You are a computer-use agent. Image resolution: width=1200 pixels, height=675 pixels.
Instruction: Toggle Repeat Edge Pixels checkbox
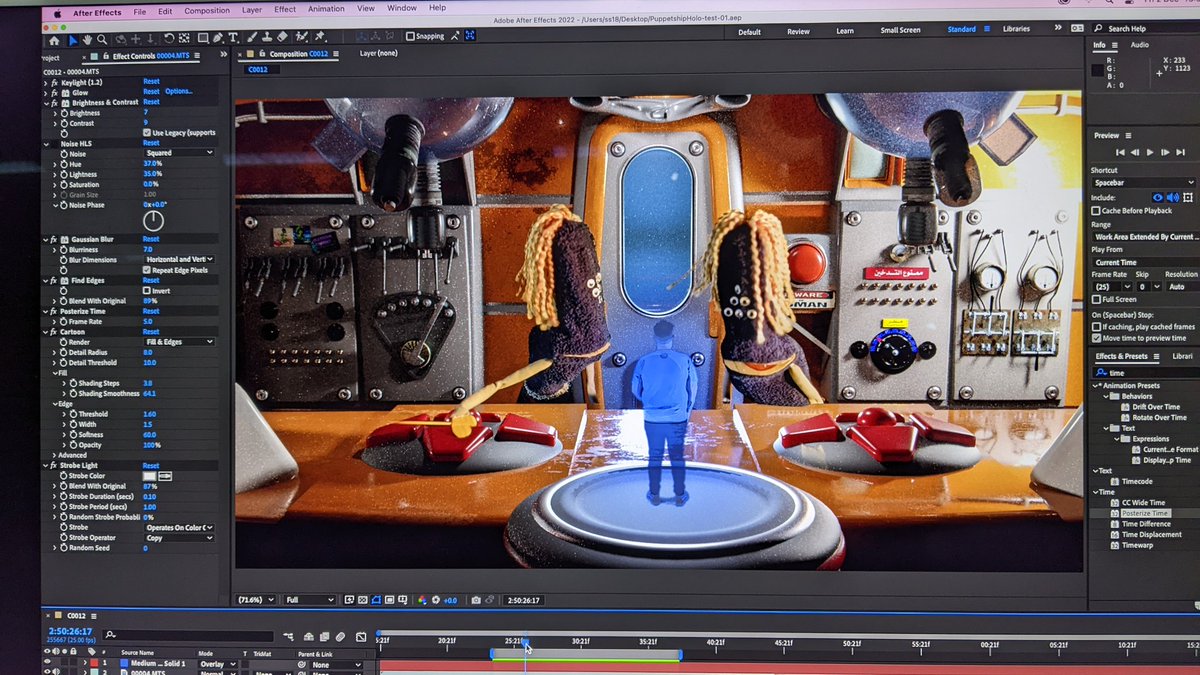click(148, 270)
